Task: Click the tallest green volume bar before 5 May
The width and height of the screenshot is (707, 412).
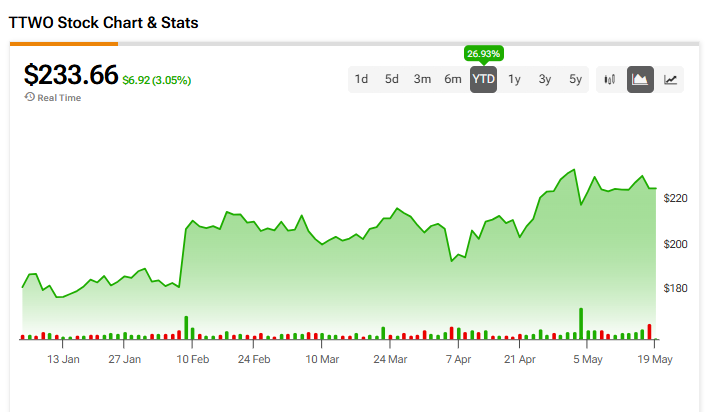Action: coord(581,324)
